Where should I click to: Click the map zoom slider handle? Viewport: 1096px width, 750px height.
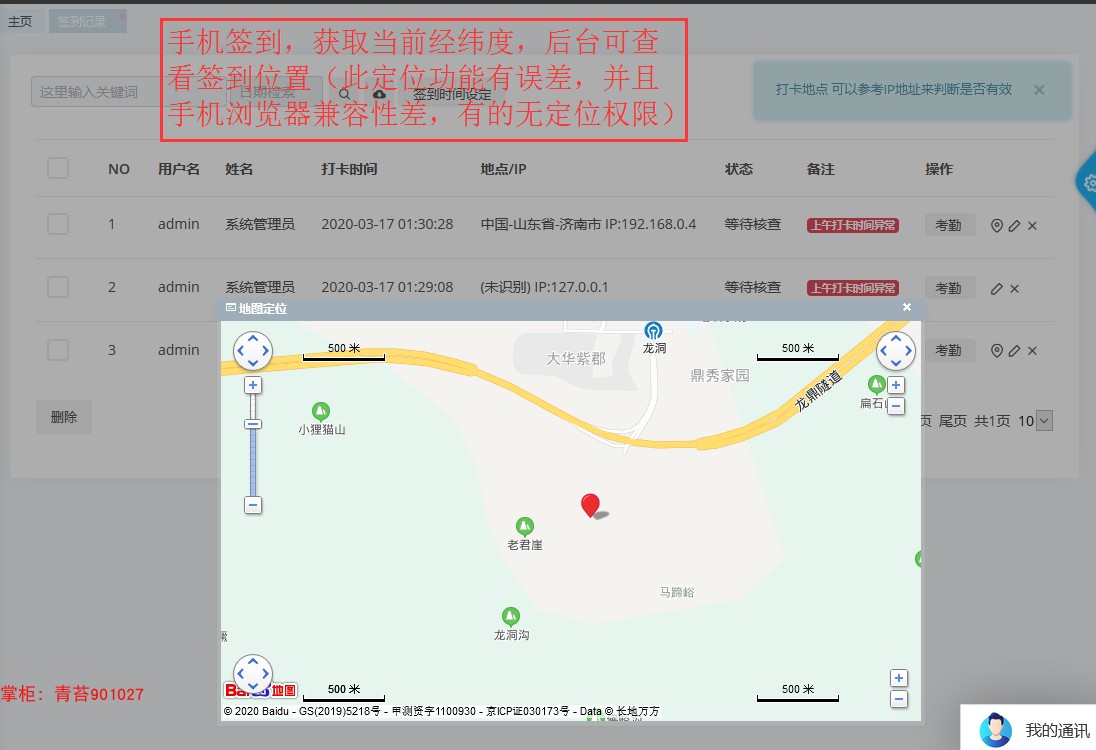coord(253,424)
